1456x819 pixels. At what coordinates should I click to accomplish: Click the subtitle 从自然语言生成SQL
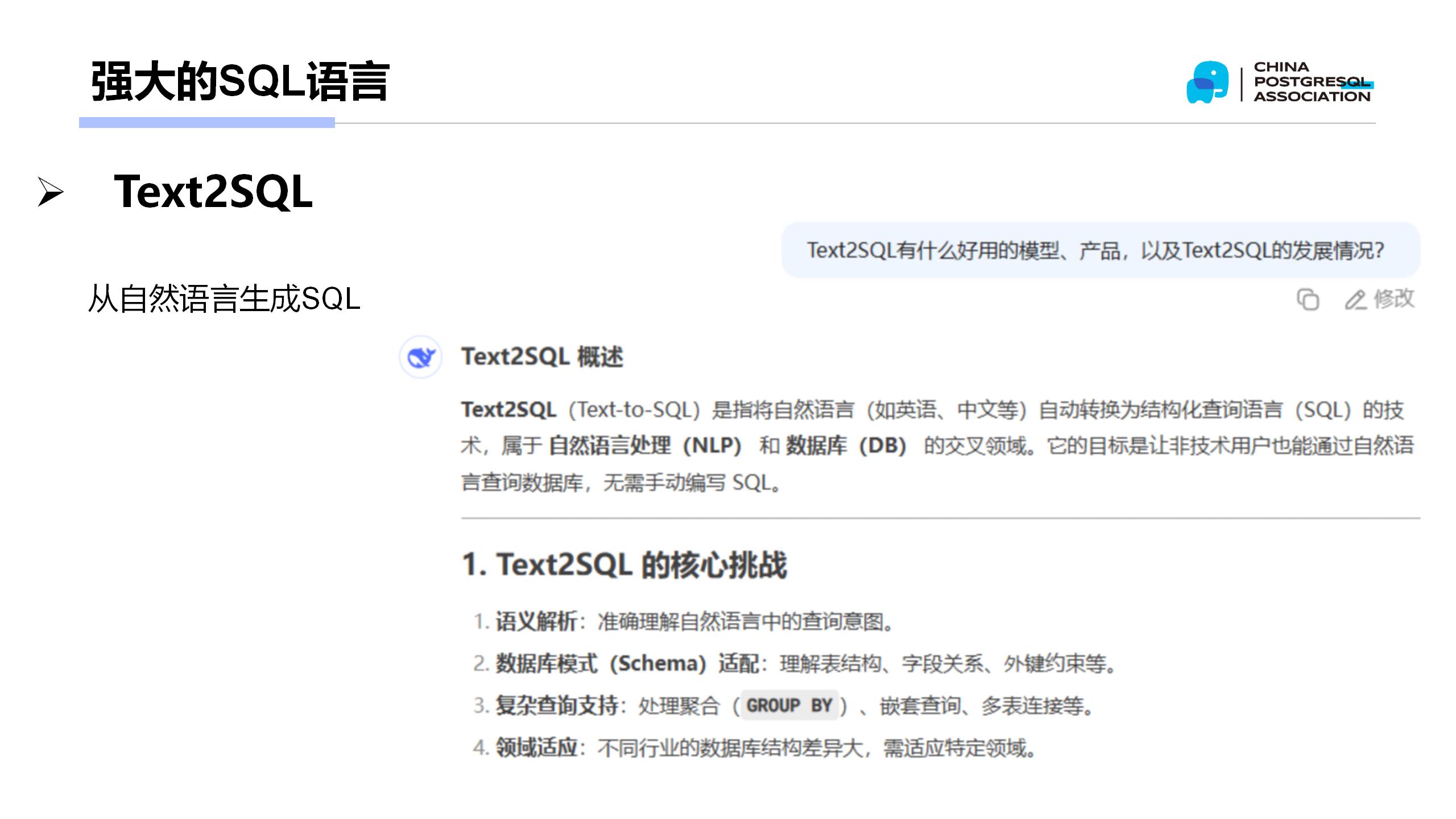(x=224, y=299)
